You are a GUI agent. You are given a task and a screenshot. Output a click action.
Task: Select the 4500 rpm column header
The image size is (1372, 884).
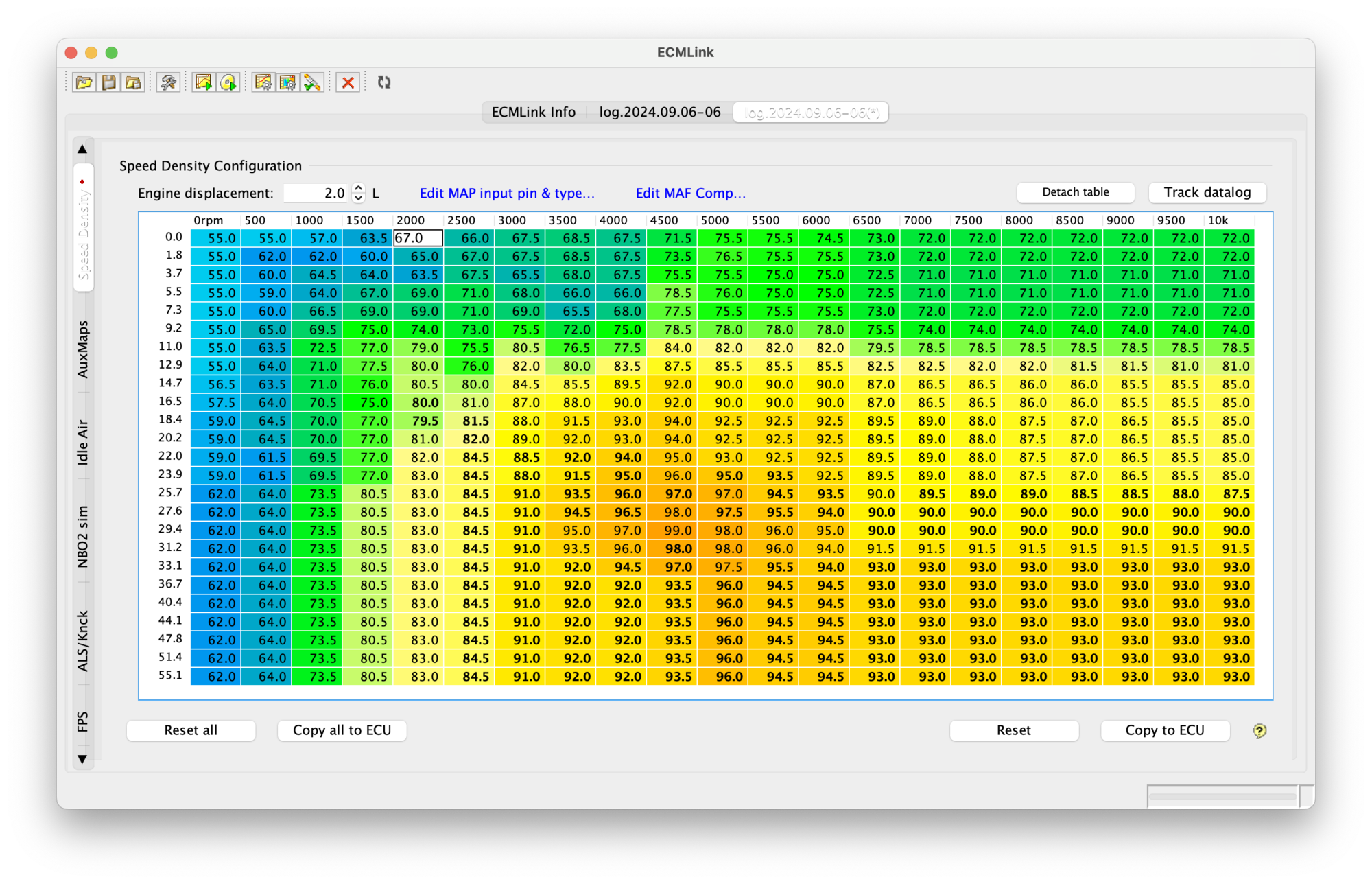coord(671,220)
